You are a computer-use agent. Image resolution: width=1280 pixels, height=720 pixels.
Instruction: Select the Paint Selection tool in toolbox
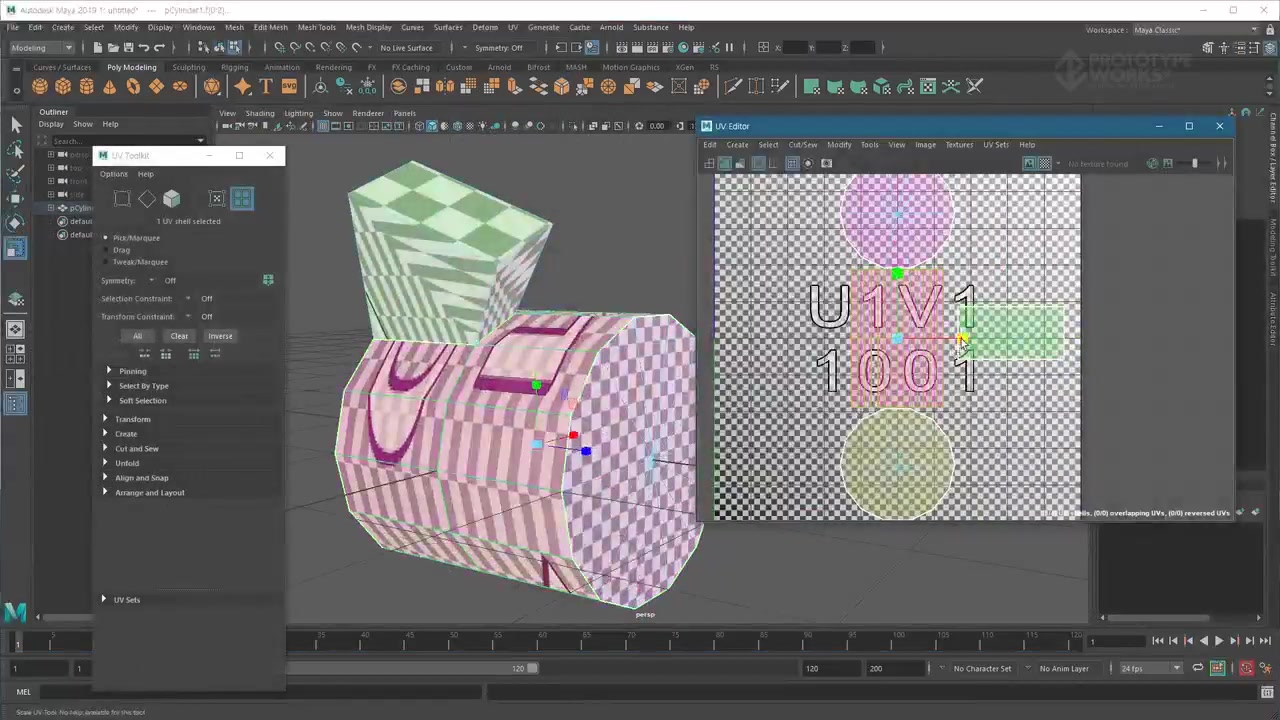(x=15, y=174)
